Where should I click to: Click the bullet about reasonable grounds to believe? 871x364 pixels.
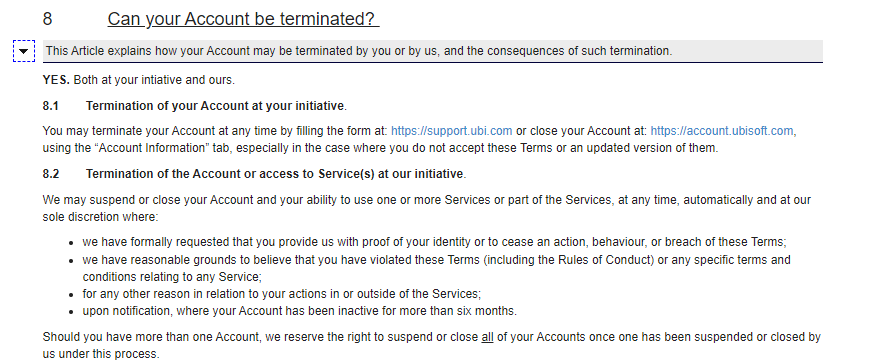coord(437,268)
